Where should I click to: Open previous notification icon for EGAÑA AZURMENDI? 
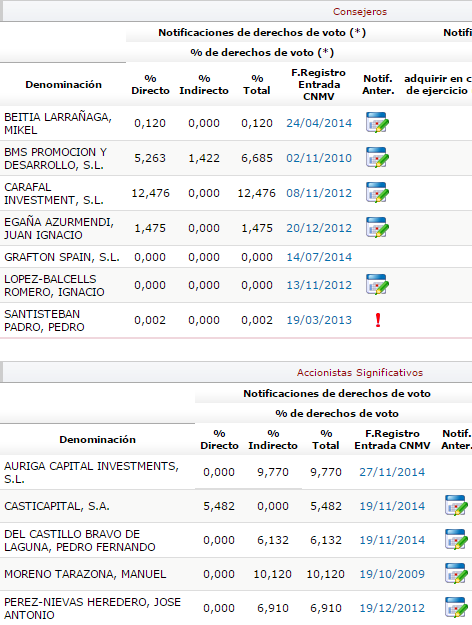377,228
